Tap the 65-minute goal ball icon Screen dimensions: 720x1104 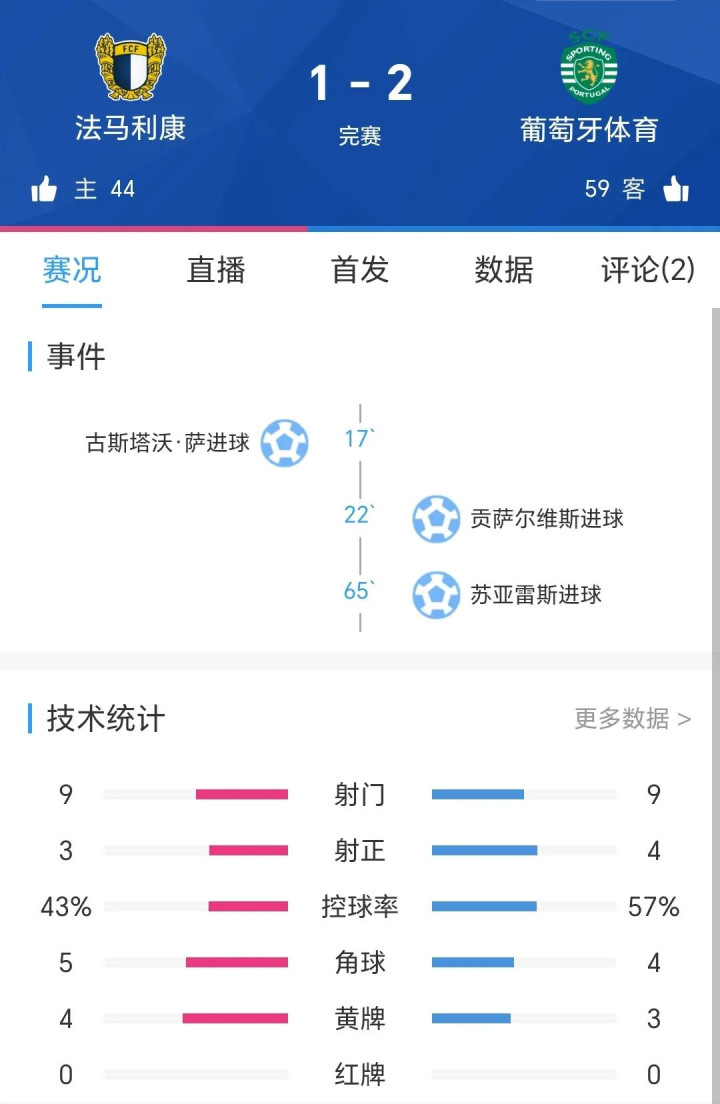point(436,595)
